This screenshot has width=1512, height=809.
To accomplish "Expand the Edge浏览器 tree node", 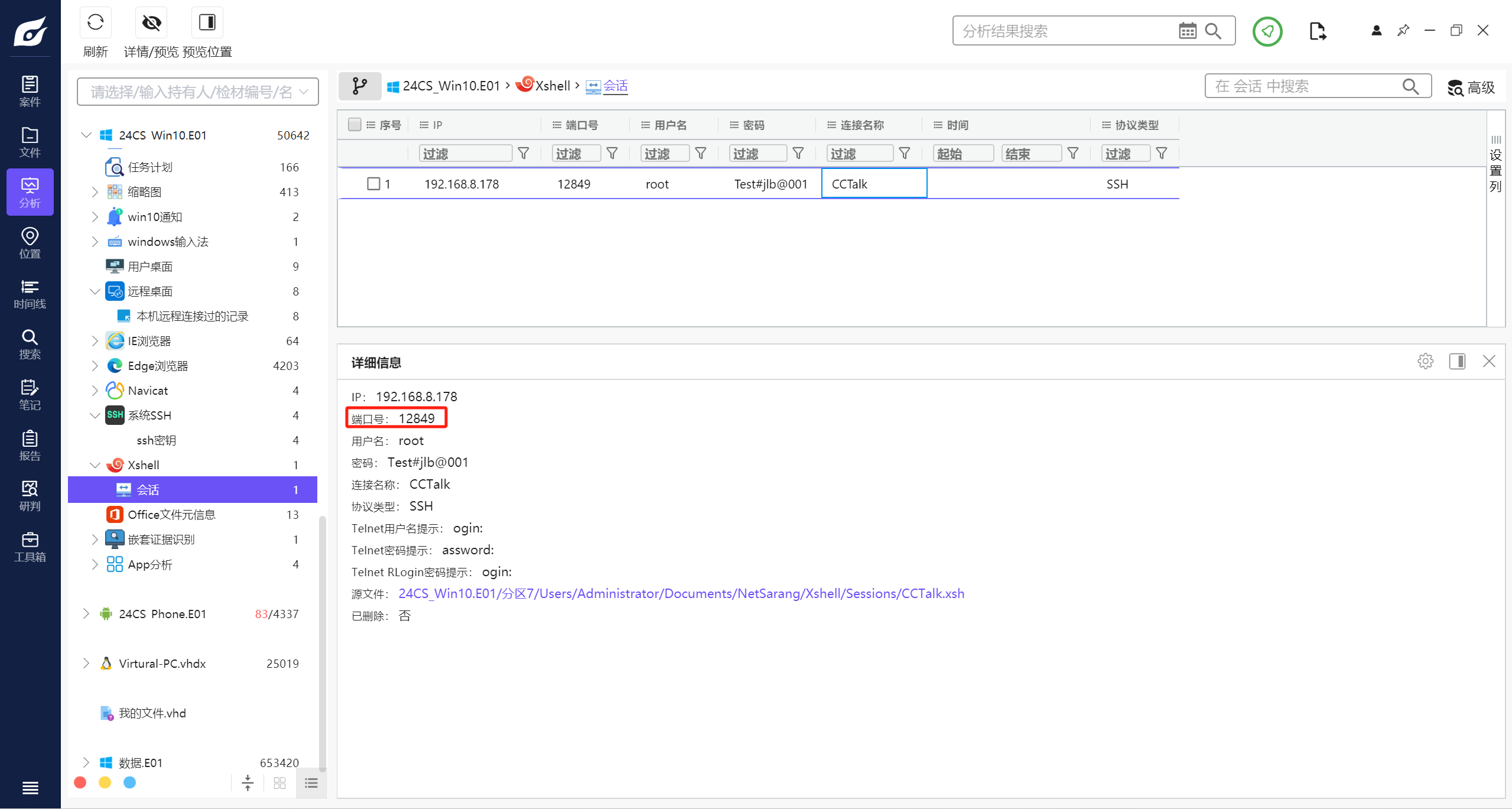I will (x=95, y=366).
